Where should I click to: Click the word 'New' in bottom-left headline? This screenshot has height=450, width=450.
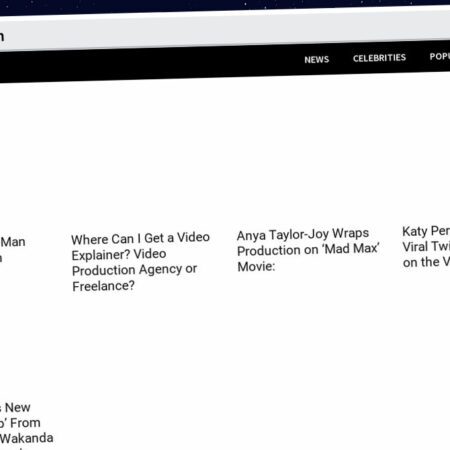[x=18, y=407]
